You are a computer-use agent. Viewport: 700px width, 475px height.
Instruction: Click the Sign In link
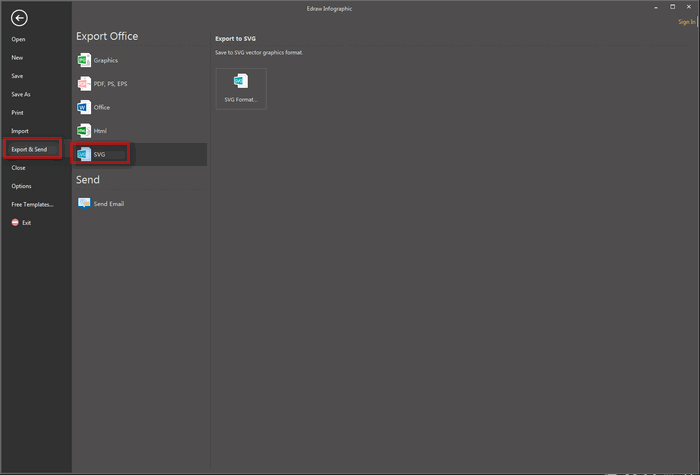(687, 22)
